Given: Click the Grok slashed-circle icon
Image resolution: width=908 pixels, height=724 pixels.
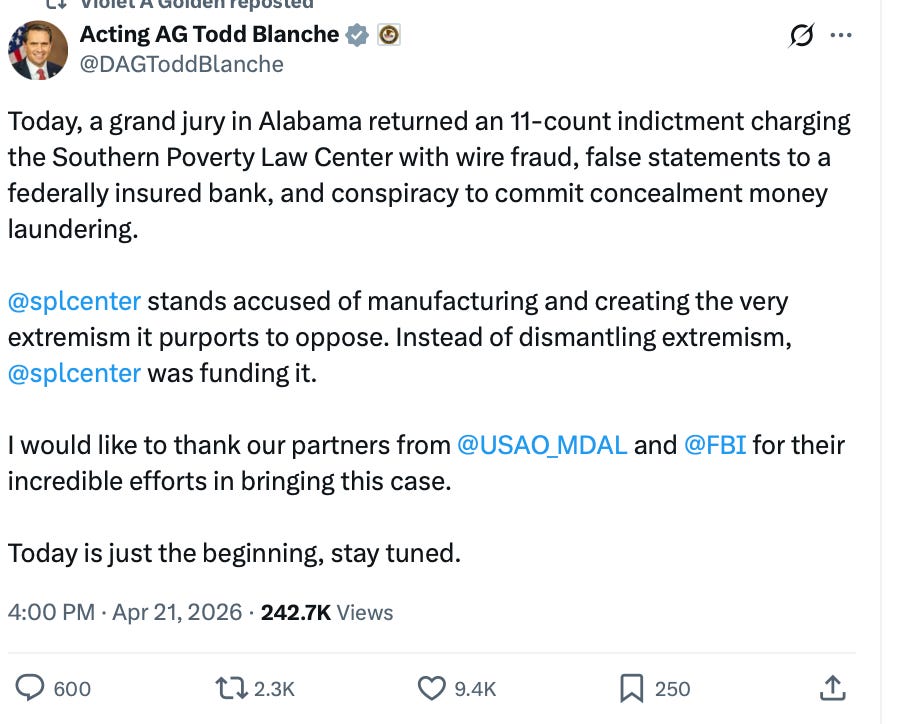Looking at the screenshot, I should coord(801,36).
